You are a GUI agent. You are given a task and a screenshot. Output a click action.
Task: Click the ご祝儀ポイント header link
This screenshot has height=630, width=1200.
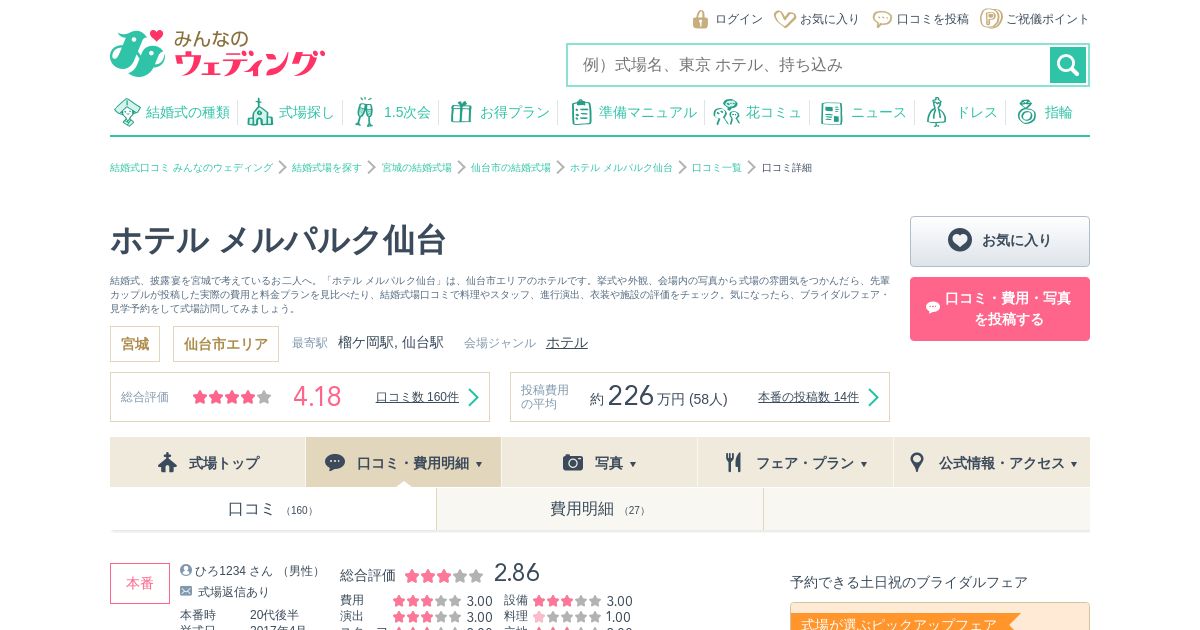tap(1048, 19)
